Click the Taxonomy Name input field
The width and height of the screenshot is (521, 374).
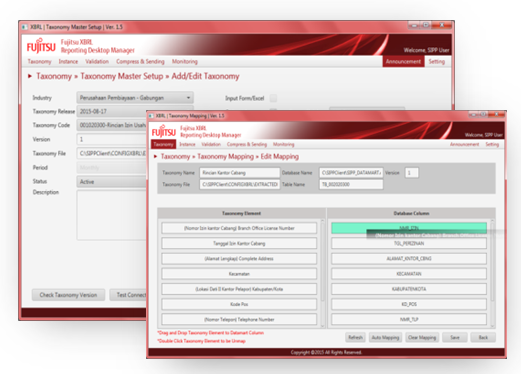(239, 173)
